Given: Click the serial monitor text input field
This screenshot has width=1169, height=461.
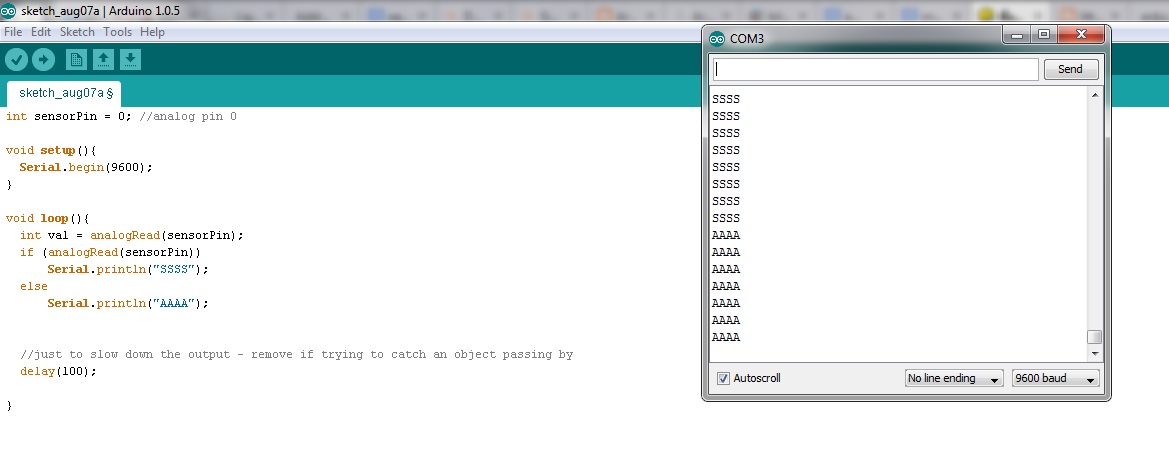Looking at the screenshot, I should point(875,69).
